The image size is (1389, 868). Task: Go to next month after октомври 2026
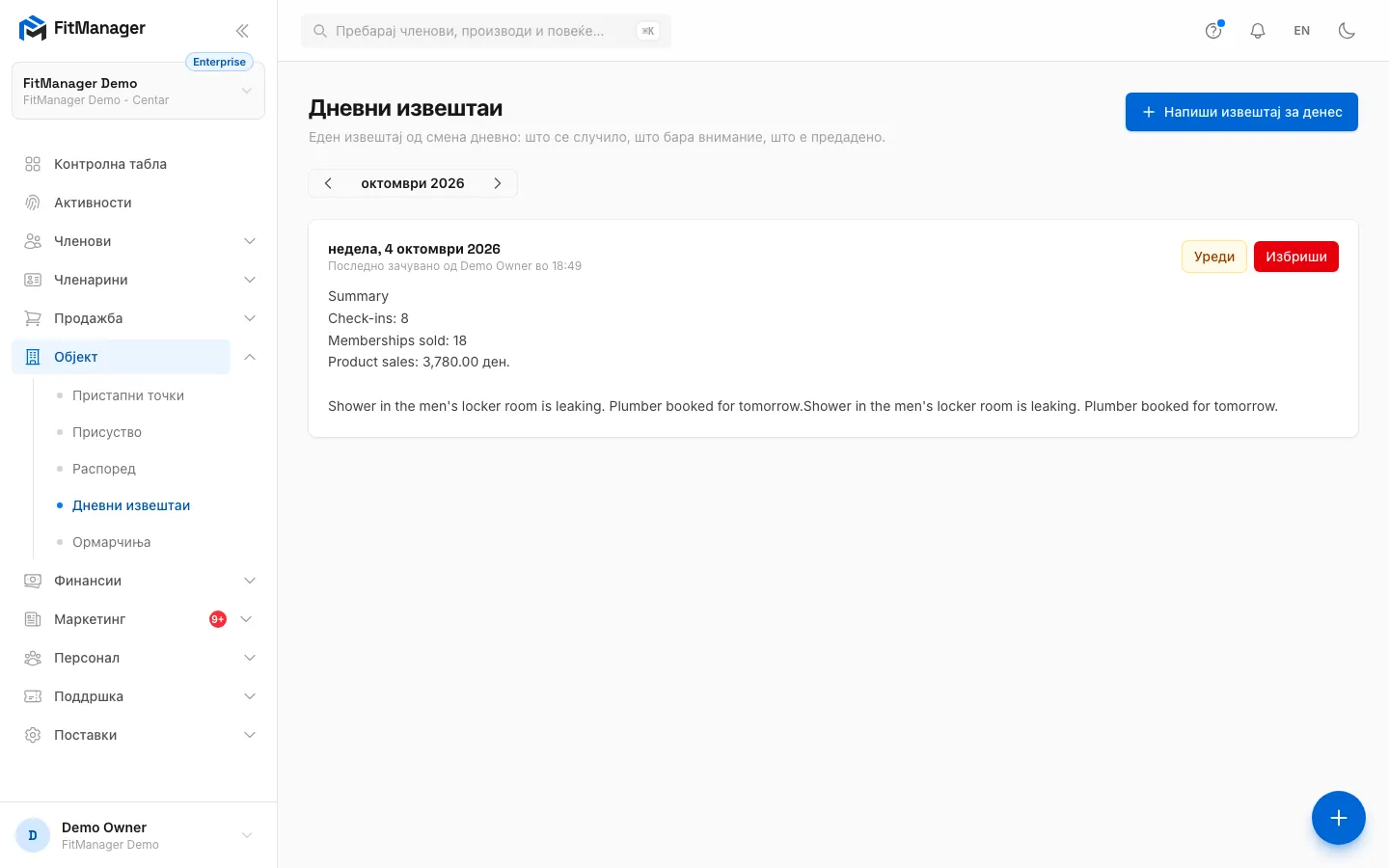coord(498,183)
